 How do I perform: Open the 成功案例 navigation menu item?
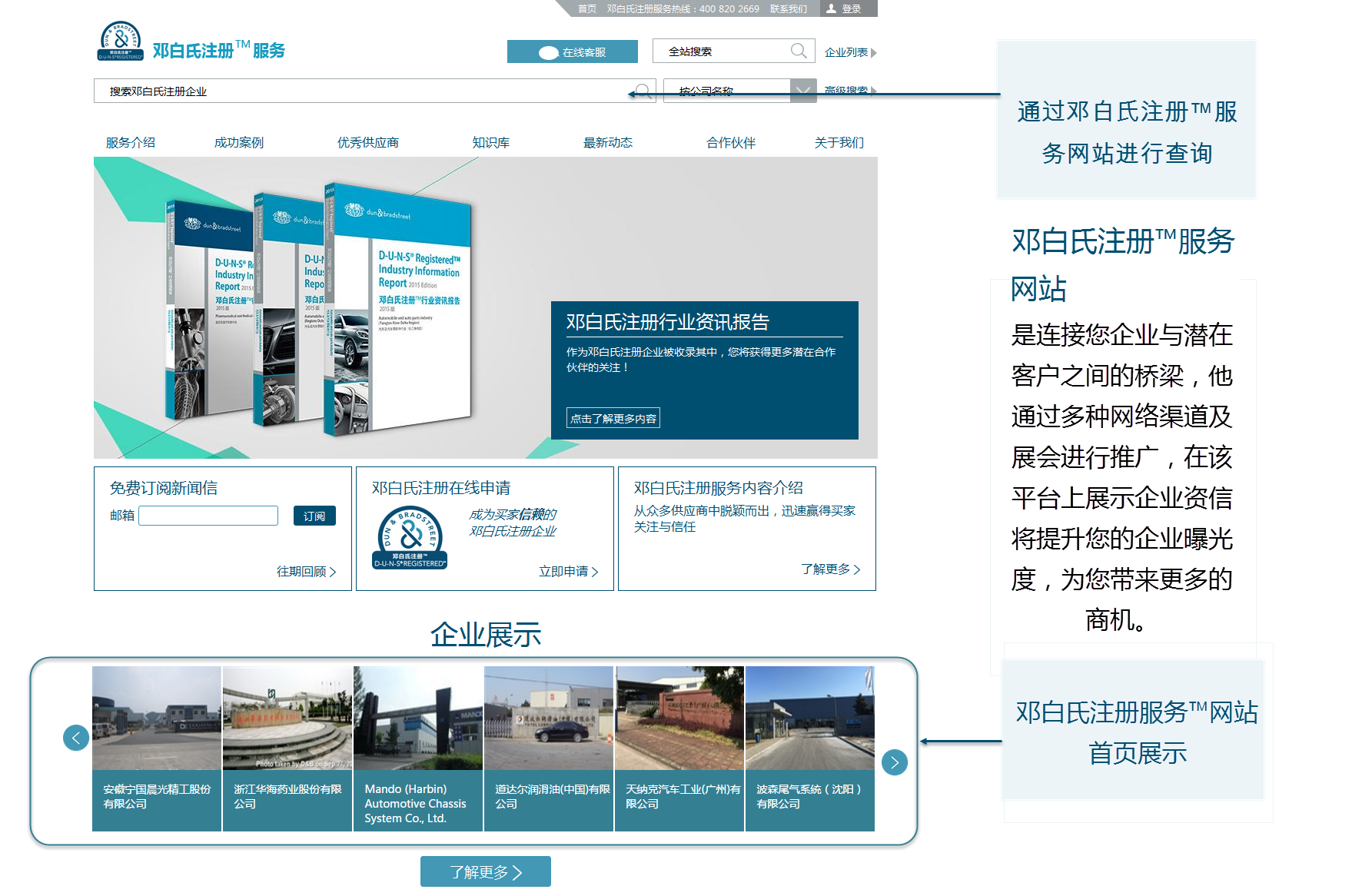[238, 142]
